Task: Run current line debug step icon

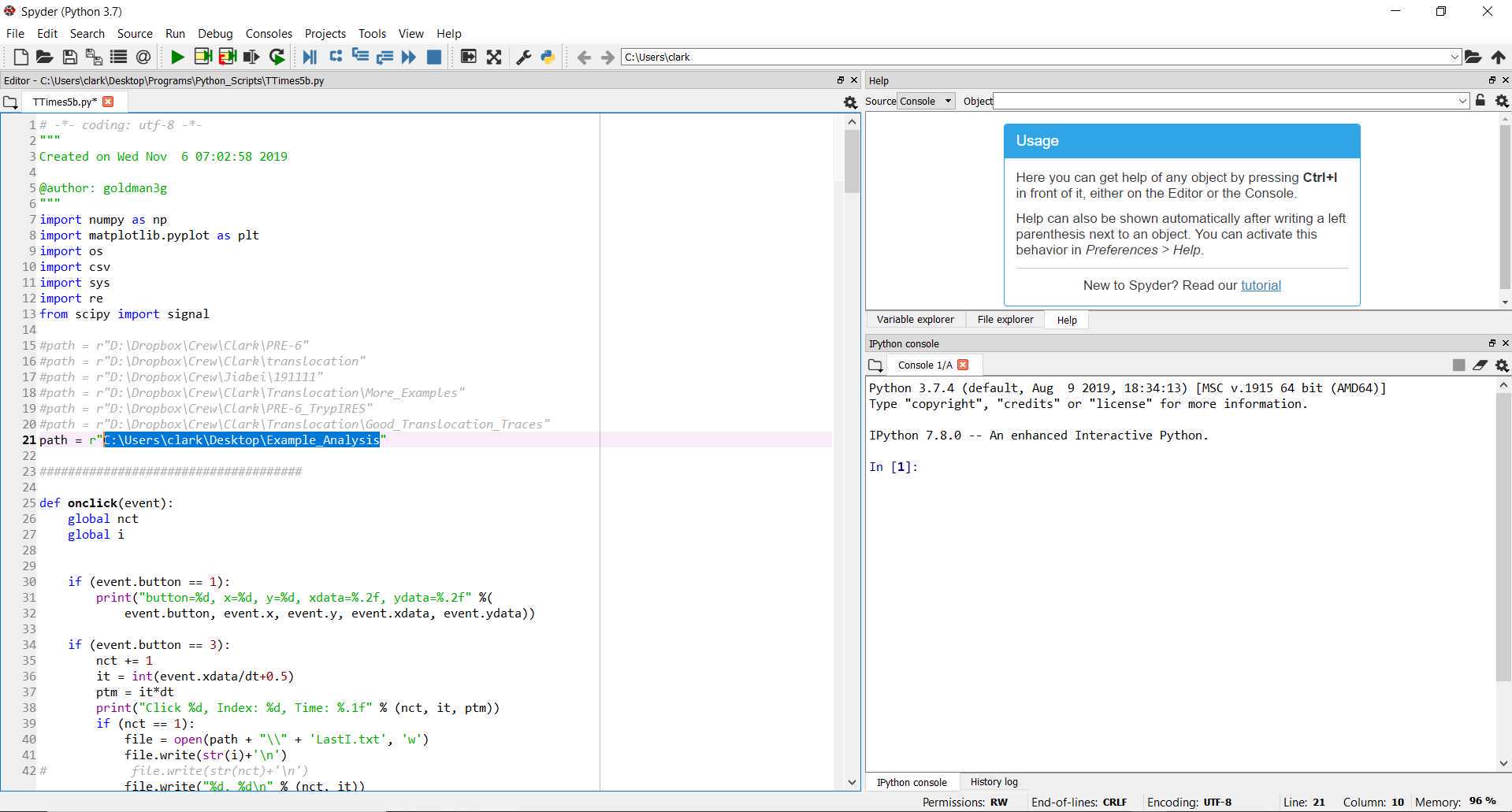Action: pyautogui.click(x=336, y=56)
